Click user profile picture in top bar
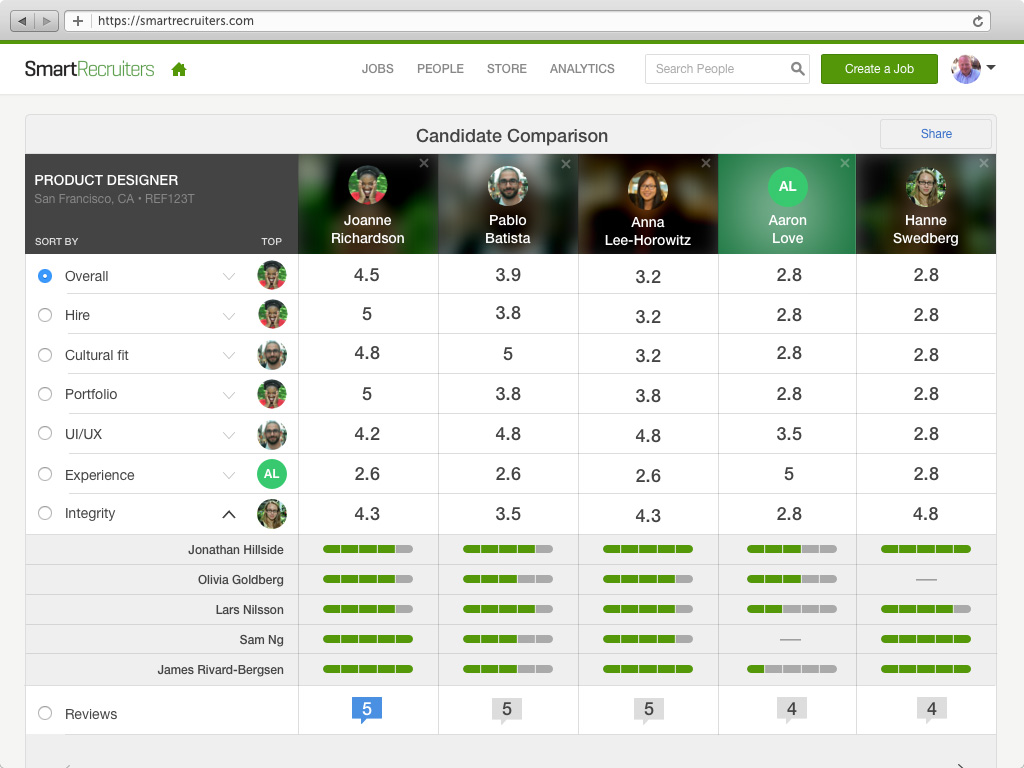Image resolution: width=1024 pixels, height=768 pixels. [x=966, y=69]
